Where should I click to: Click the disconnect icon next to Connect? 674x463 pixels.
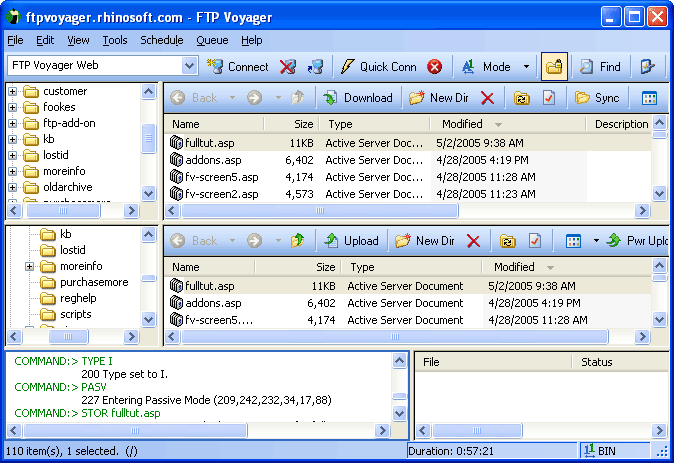(x=288, y=67)
